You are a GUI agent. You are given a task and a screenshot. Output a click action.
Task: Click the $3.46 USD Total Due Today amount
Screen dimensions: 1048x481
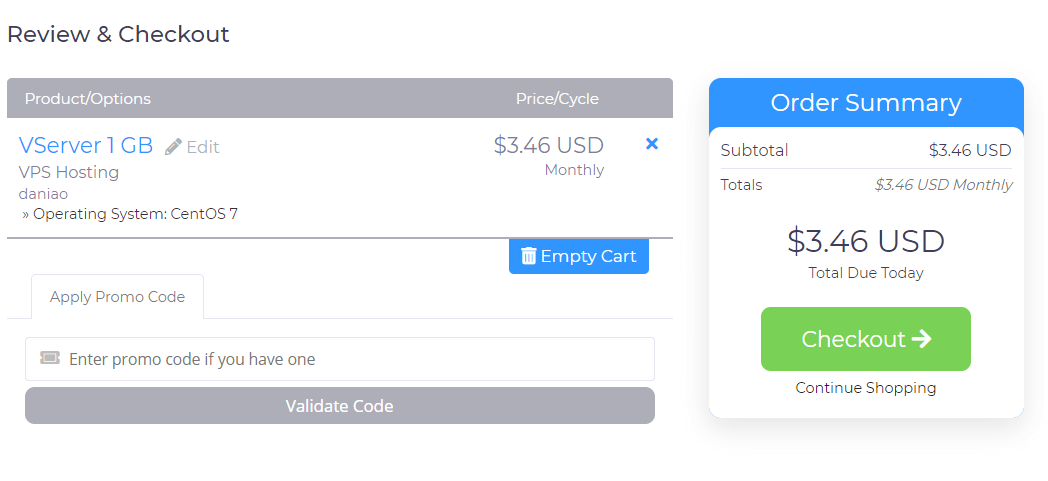(866, 241)
